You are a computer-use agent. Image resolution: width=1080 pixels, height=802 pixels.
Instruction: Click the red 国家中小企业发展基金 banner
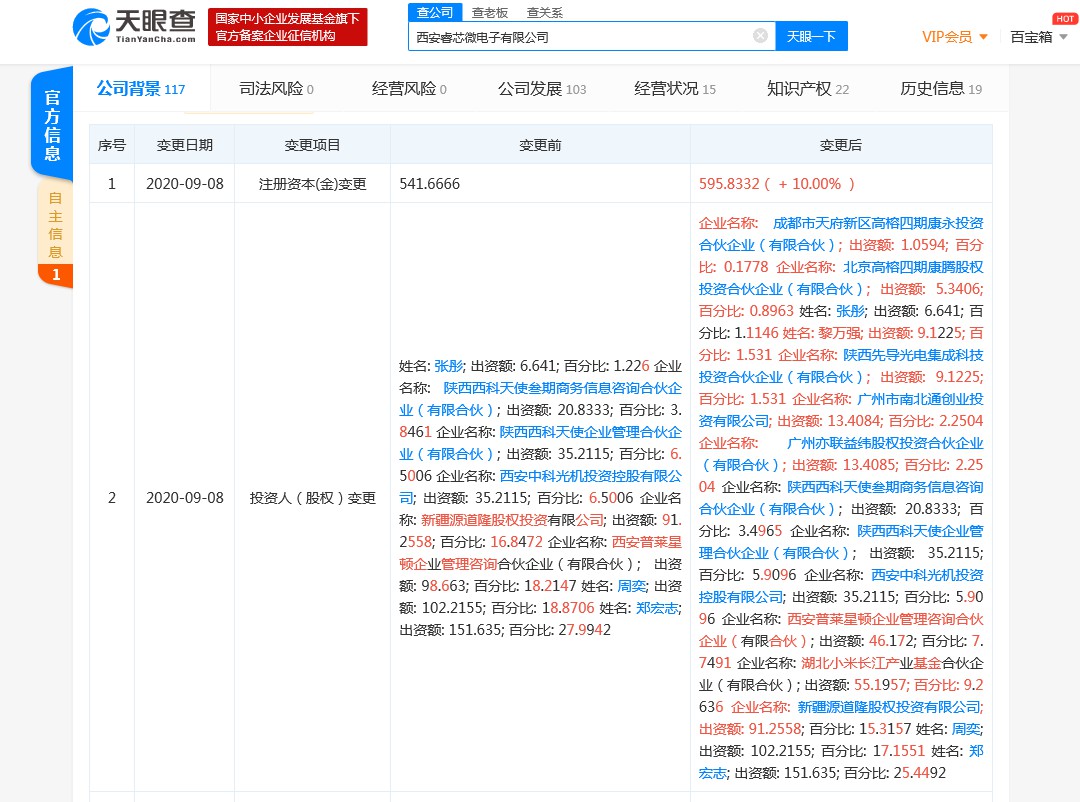(287, 27)
